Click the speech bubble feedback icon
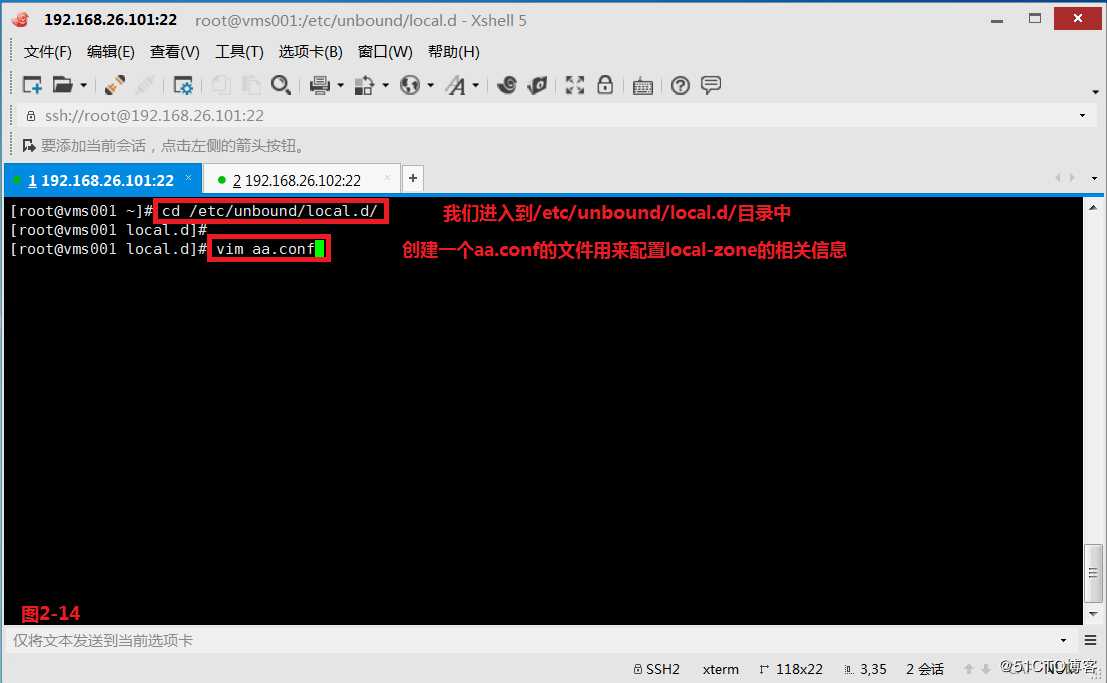1107x683 pixels. click(x=711, y=85)
